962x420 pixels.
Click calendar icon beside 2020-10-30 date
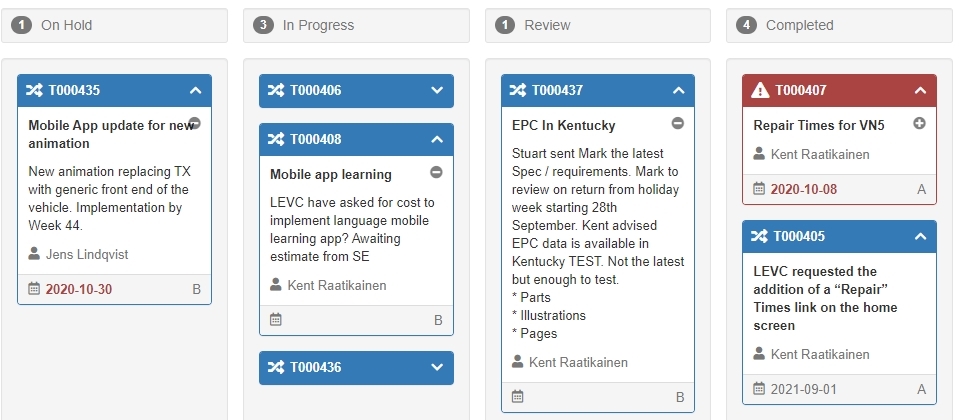[34, 289]
